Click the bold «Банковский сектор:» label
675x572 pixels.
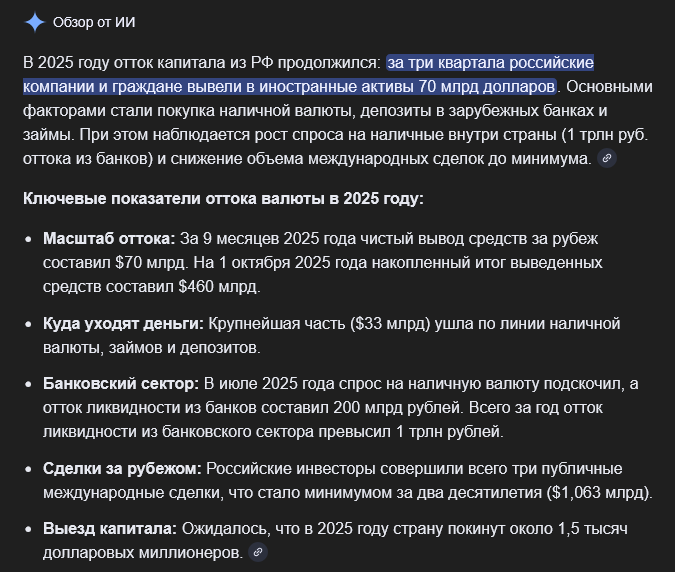(x=121, y=384)
